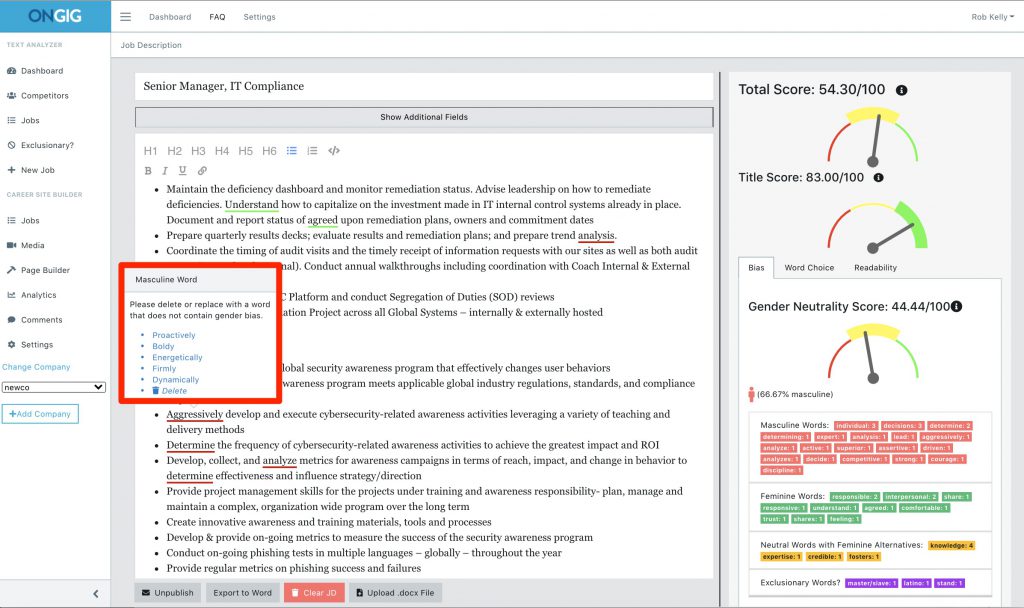1024x608 pixels.
Task: Click Total Score info icon
Action: pyautogui.click(x=901, y=90)
